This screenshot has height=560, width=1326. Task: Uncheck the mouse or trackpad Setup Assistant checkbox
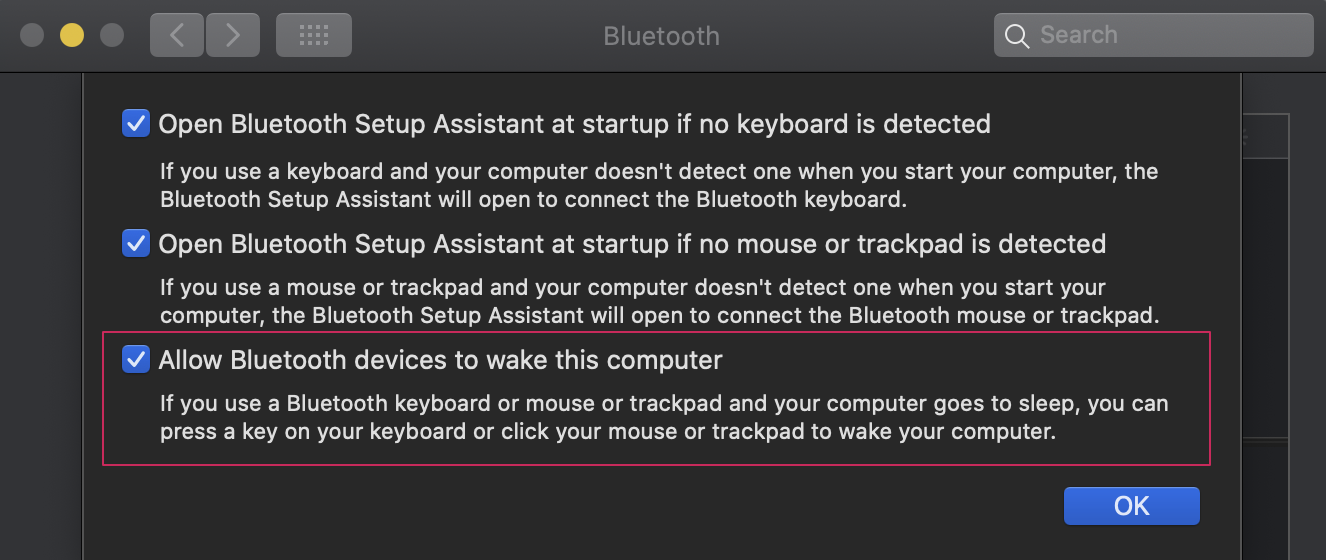(135, 243)
